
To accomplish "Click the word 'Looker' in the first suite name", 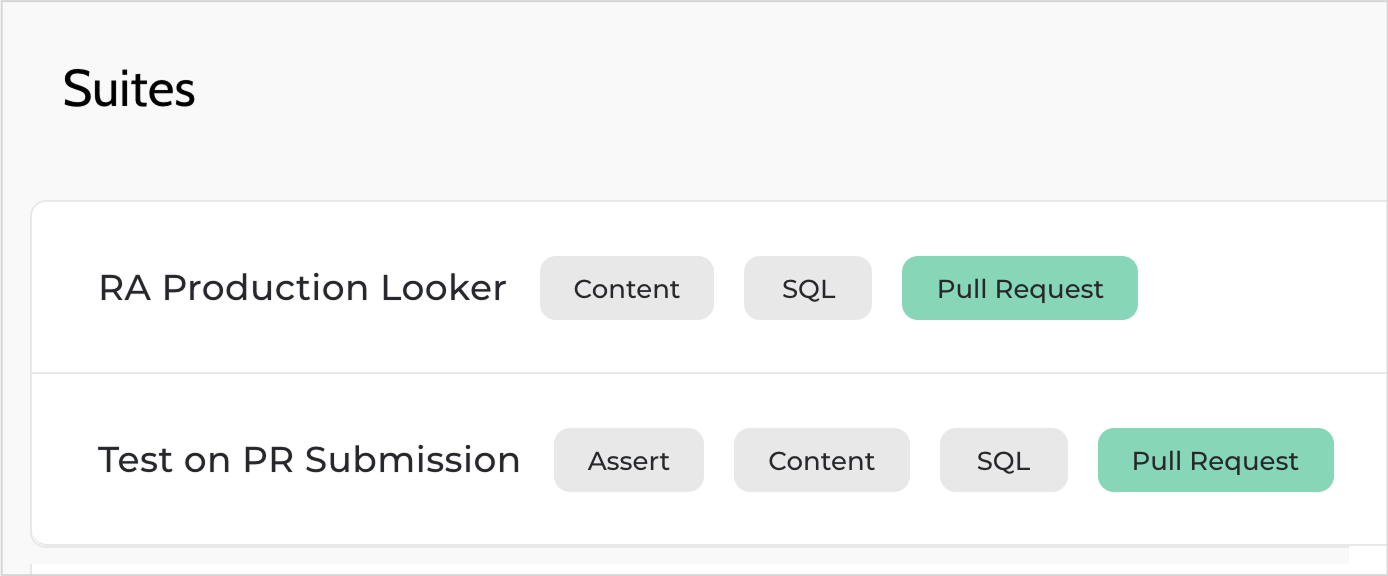I will point(444,288).
